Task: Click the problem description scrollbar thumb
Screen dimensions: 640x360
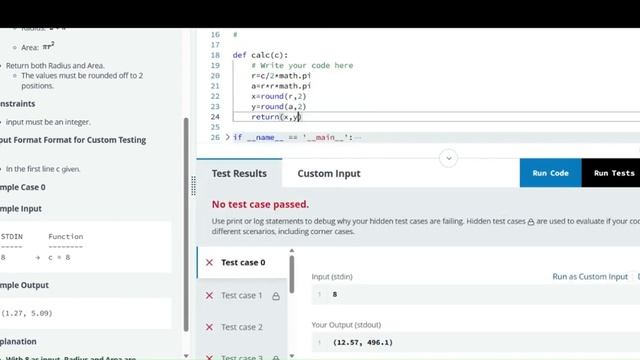Action: pos(186,224)
